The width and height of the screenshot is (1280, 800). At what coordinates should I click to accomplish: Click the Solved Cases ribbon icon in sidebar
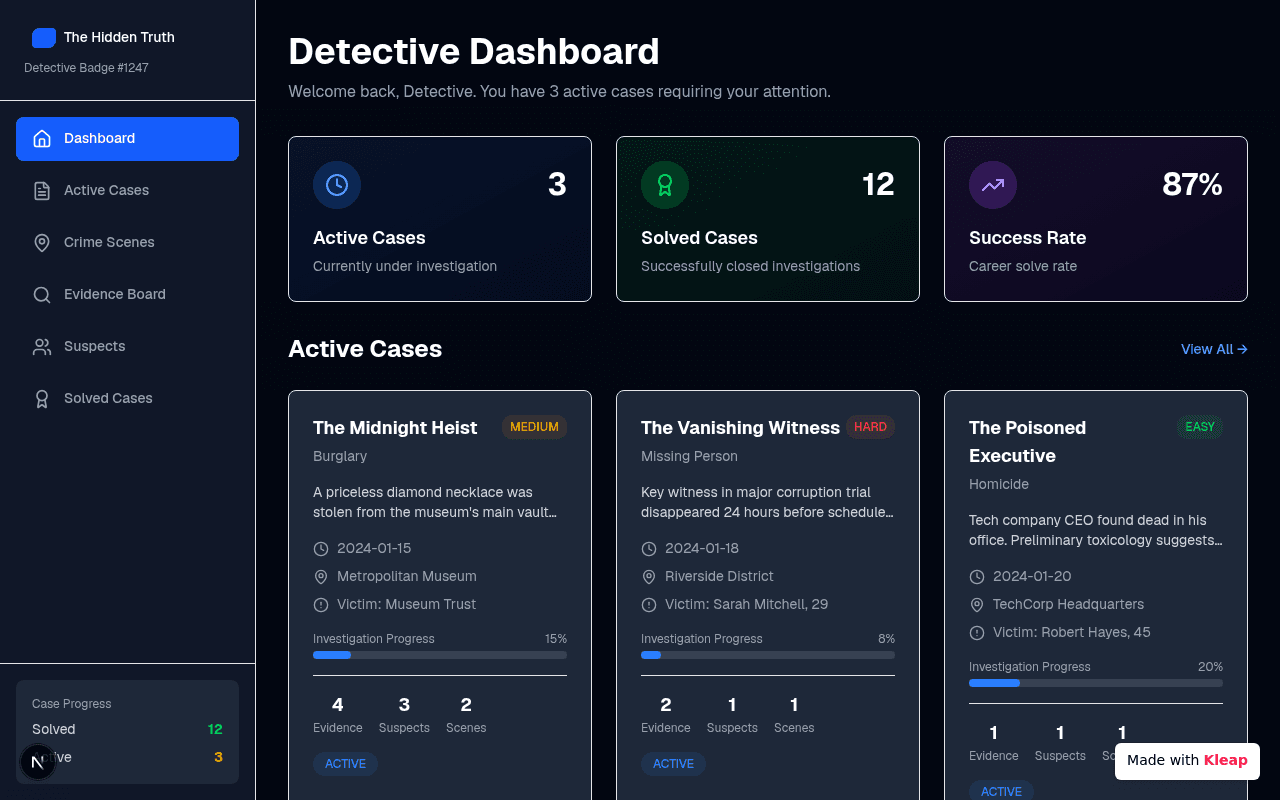tap(42, 399)
